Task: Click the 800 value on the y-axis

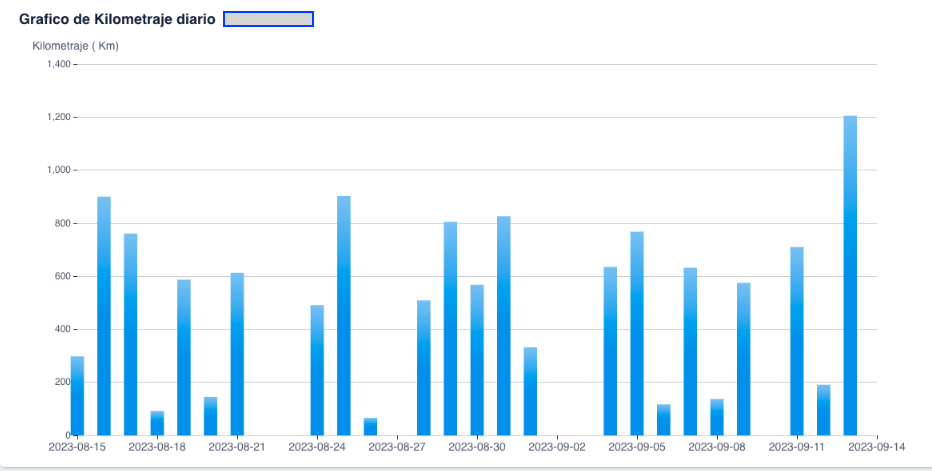Action: point(61,223)
